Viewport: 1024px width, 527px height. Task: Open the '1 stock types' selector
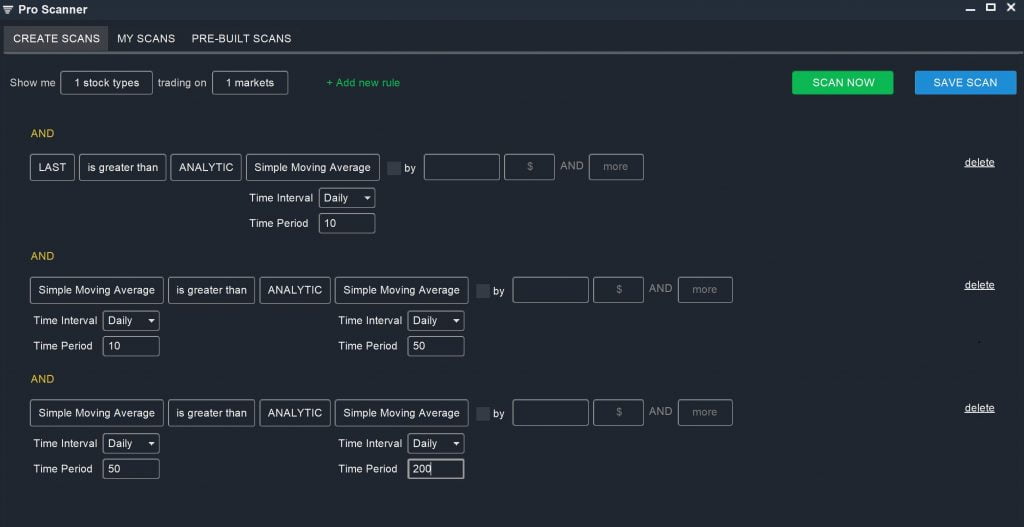coord(106,83)
